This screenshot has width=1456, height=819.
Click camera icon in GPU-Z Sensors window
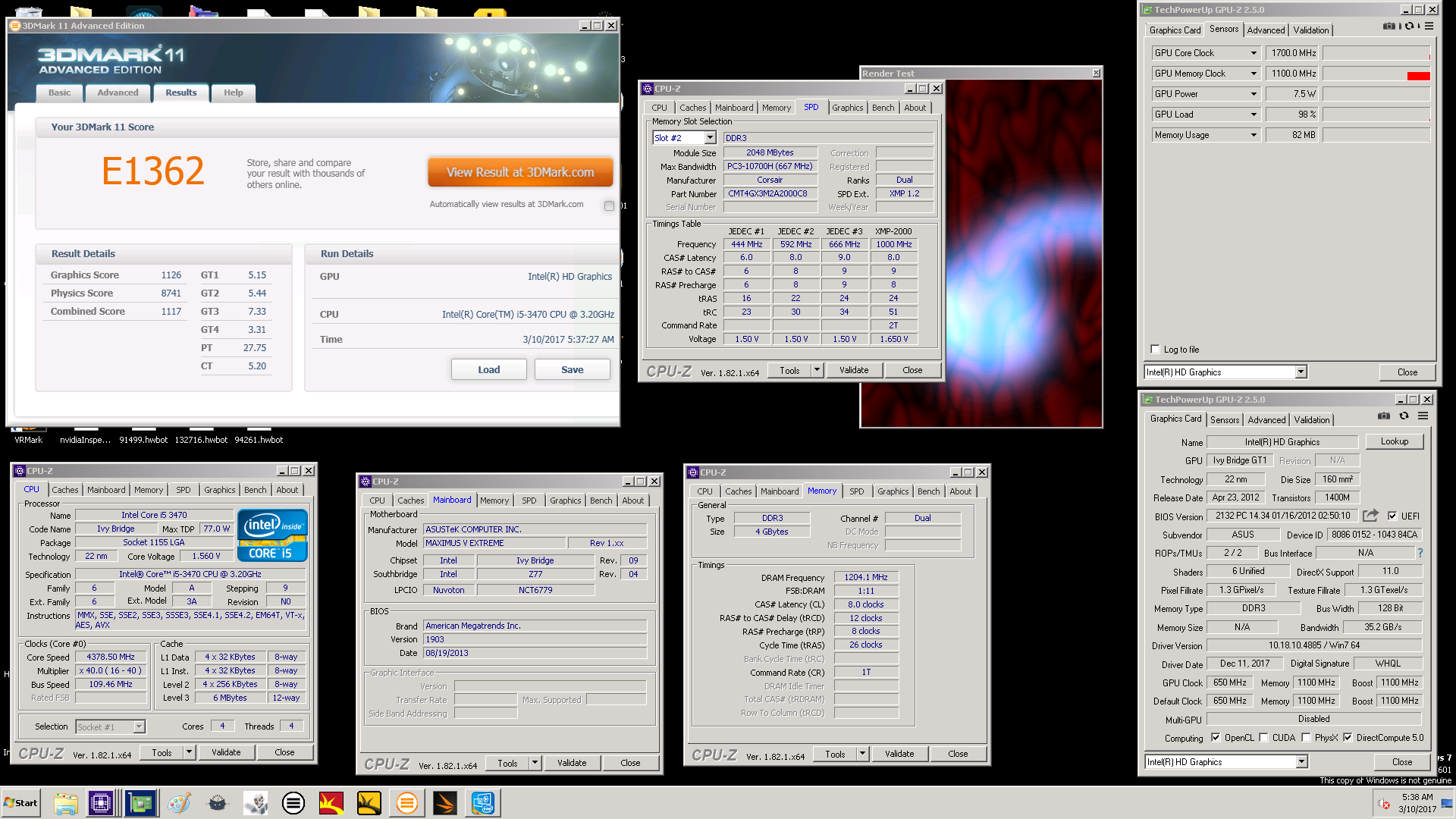click(x=1389, y=26)
